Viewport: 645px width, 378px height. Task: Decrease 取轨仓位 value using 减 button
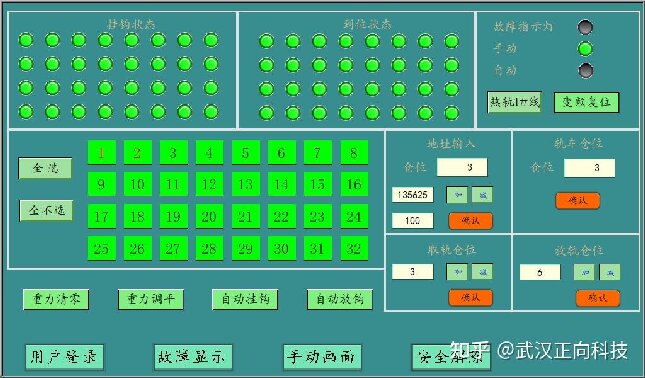[x=482, y=271]
